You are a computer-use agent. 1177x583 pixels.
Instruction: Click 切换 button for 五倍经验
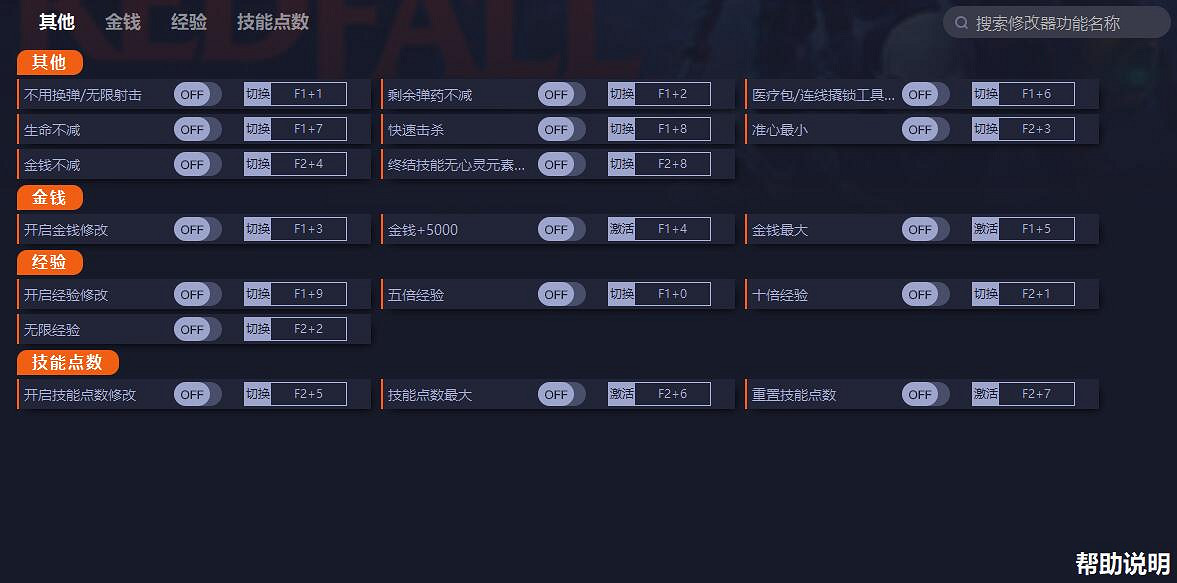[x=622, y=294]
